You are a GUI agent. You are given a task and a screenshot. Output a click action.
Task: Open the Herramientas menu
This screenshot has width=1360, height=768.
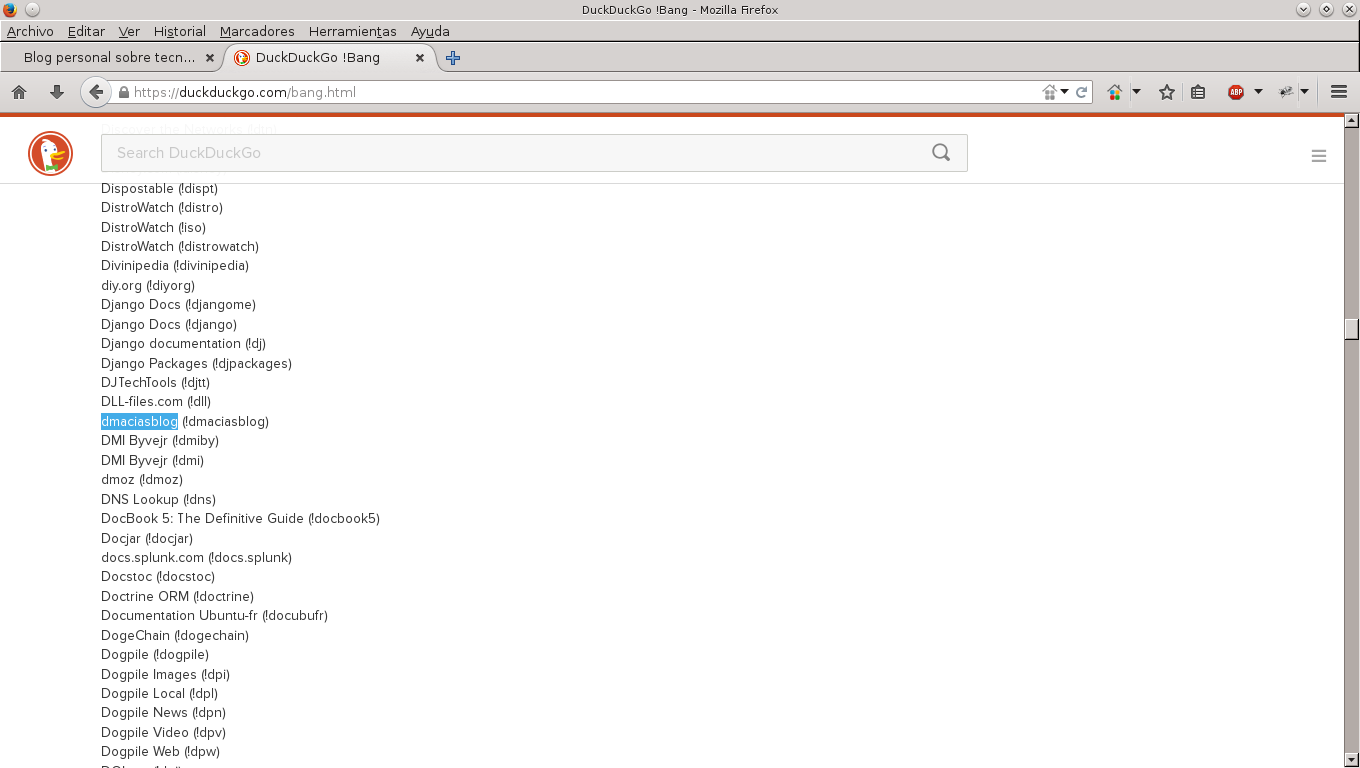coord(352,31)
